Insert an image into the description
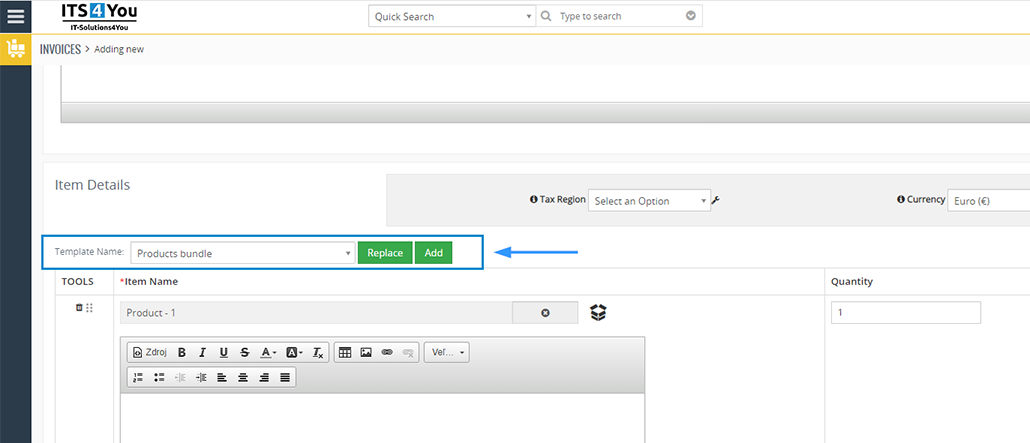1030x443 pixels. (x=366, y=353)
